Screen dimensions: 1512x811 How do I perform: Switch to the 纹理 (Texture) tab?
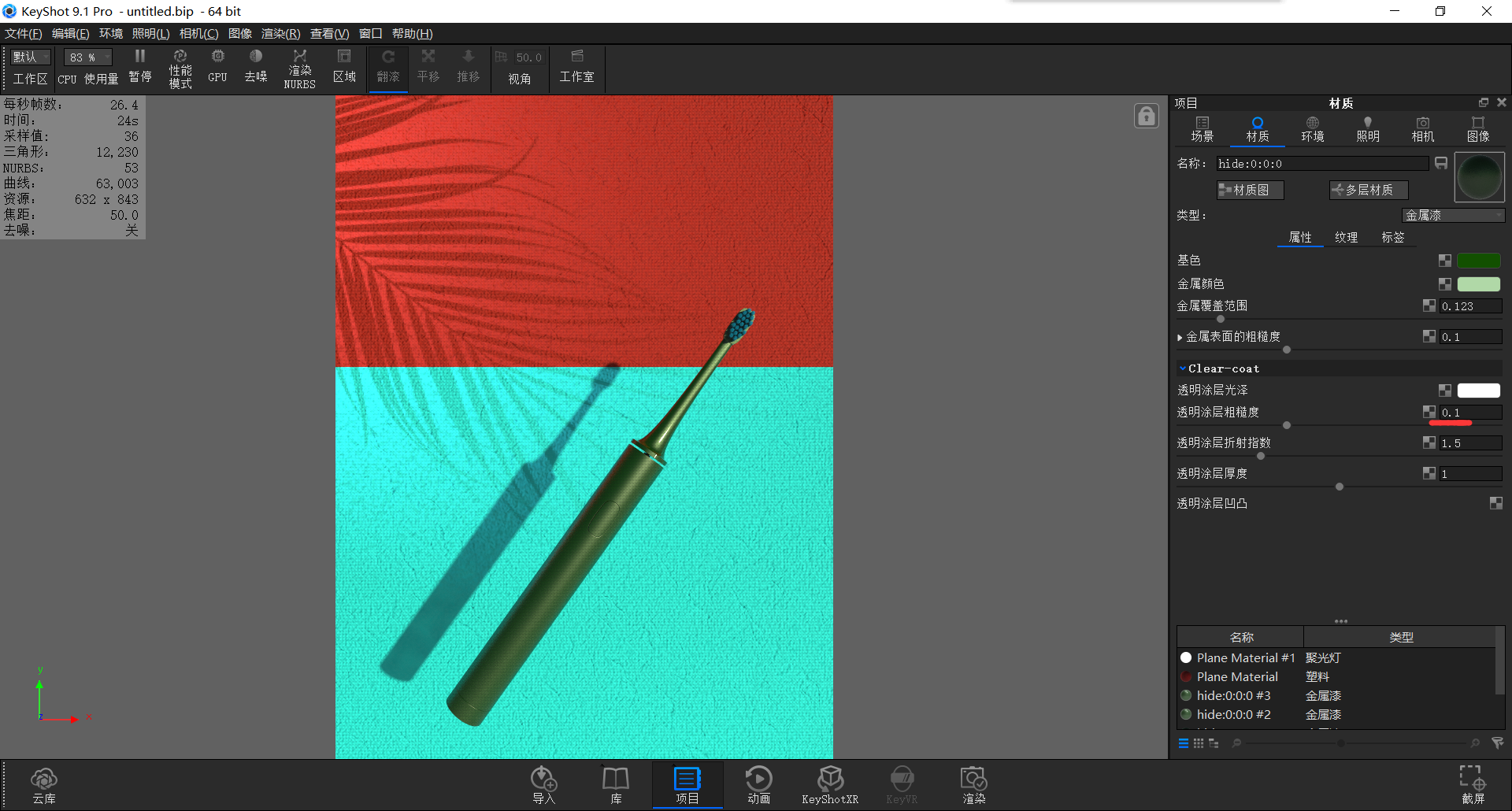1347,237
